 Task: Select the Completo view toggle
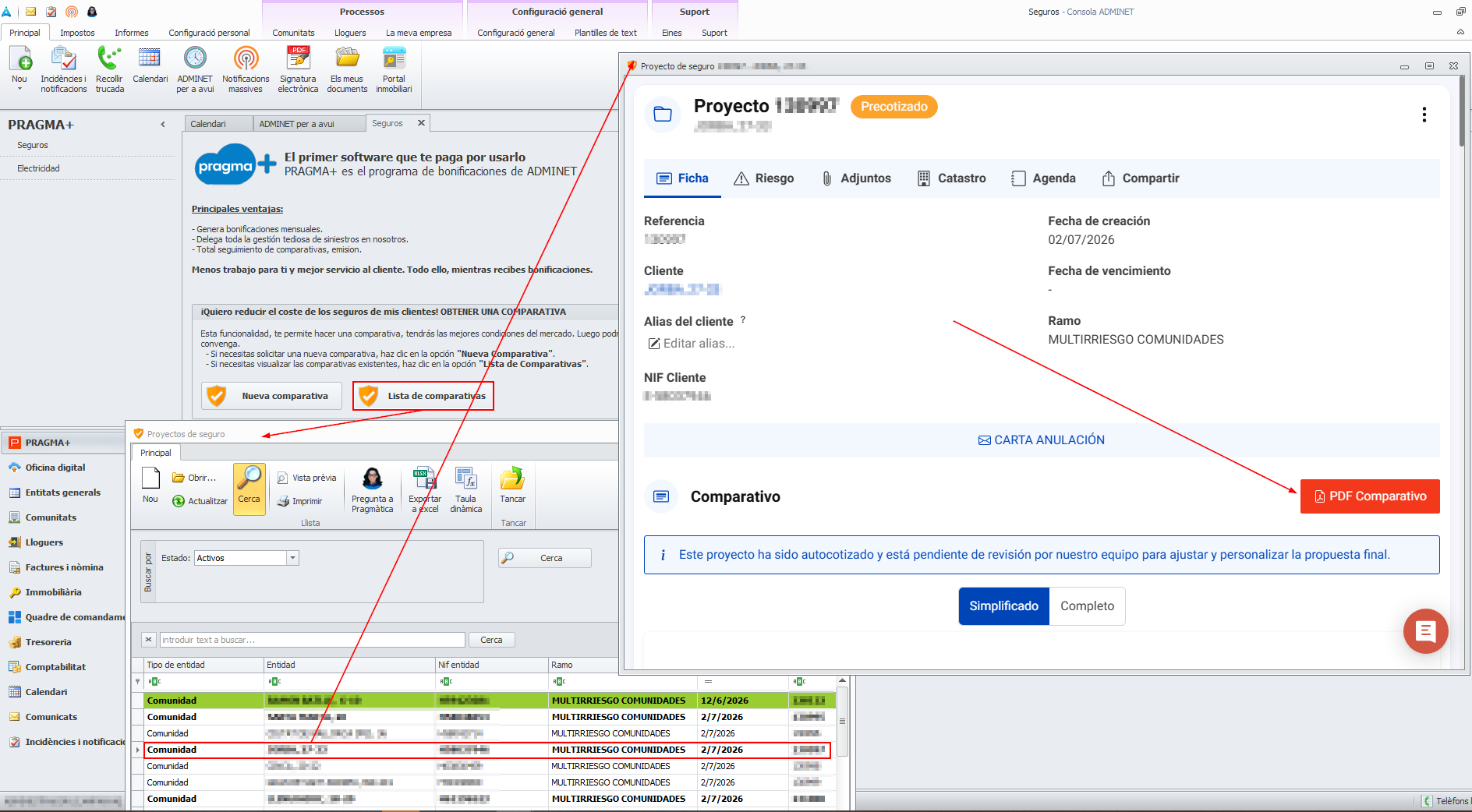(1087, 605)
